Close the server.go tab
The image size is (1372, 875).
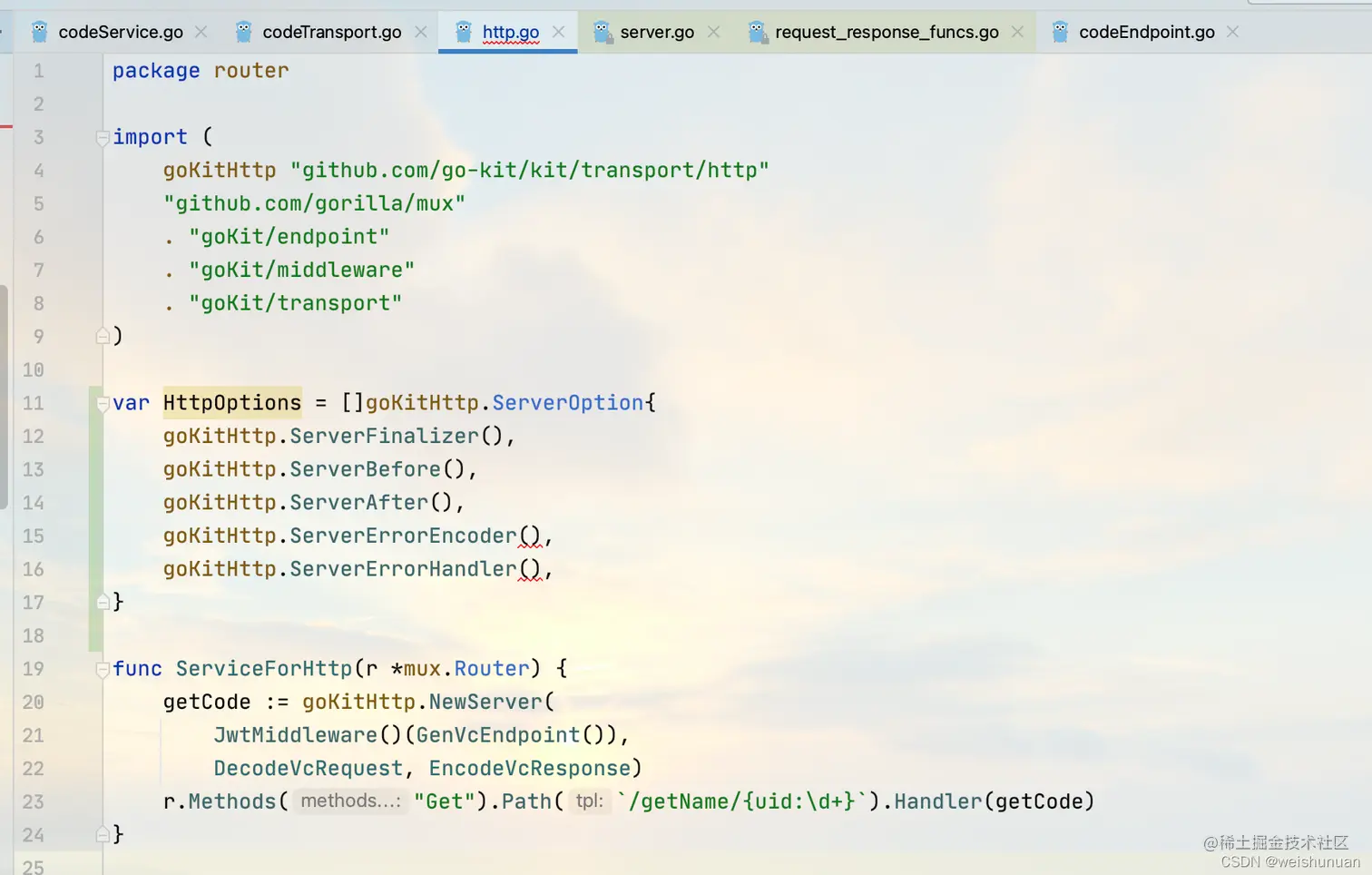(x=714, y=32)
